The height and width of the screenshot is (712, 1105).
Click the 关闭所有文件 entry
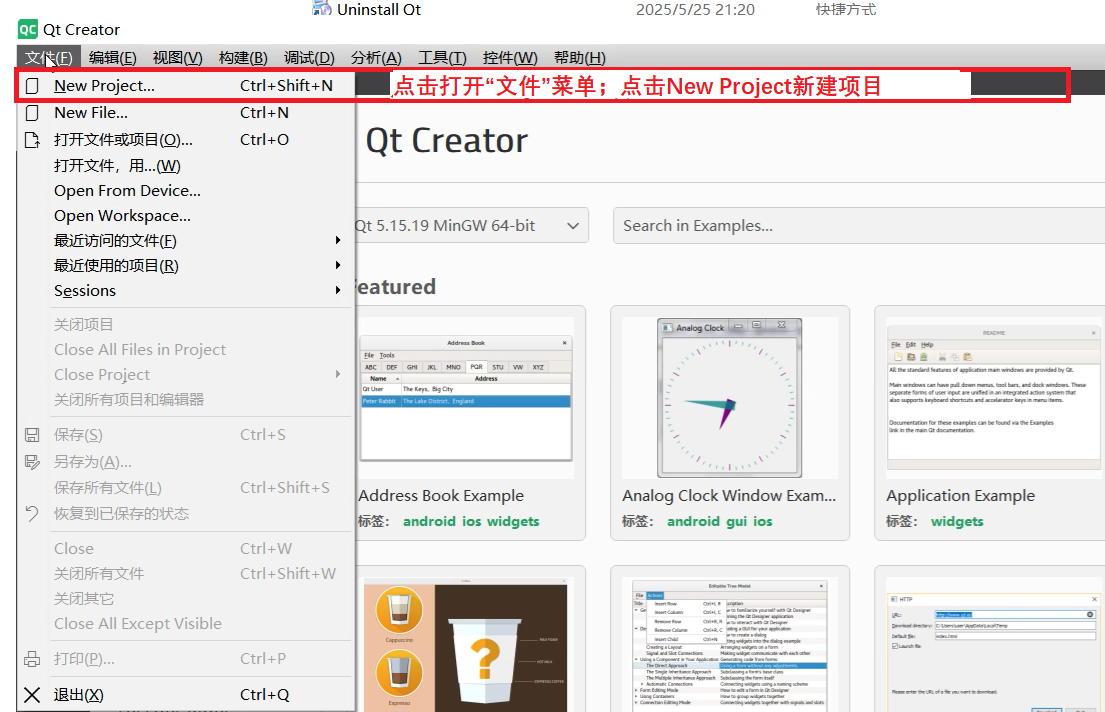(x=187, y=574)
